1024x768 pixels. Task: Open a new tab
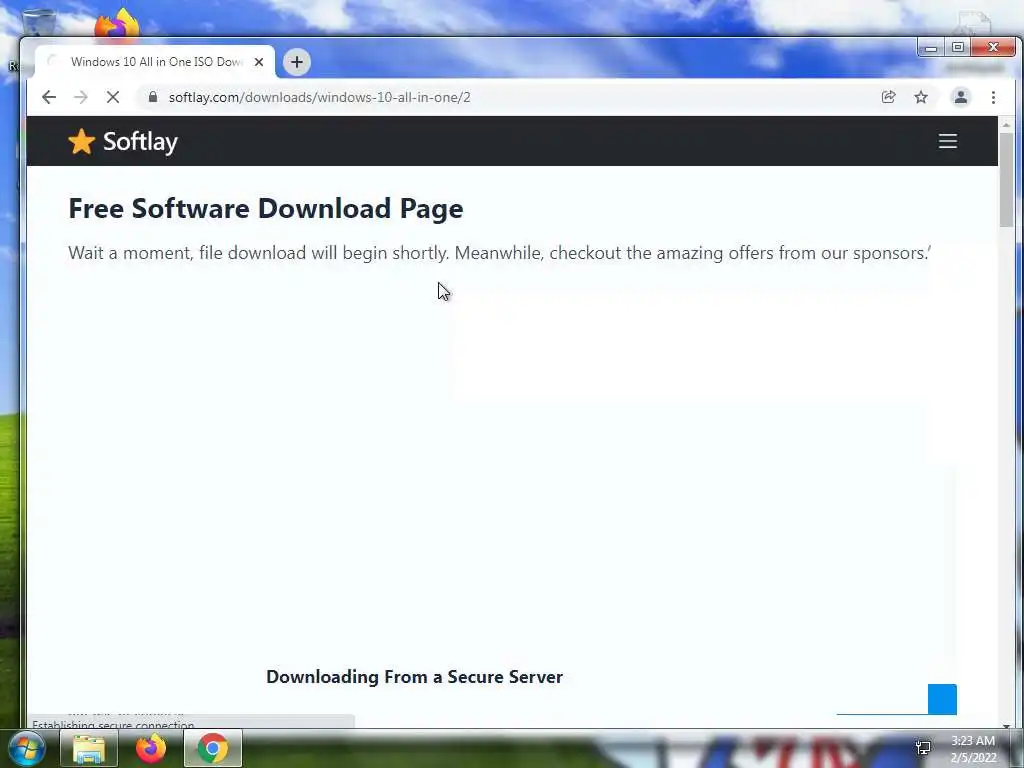[296, 62]
